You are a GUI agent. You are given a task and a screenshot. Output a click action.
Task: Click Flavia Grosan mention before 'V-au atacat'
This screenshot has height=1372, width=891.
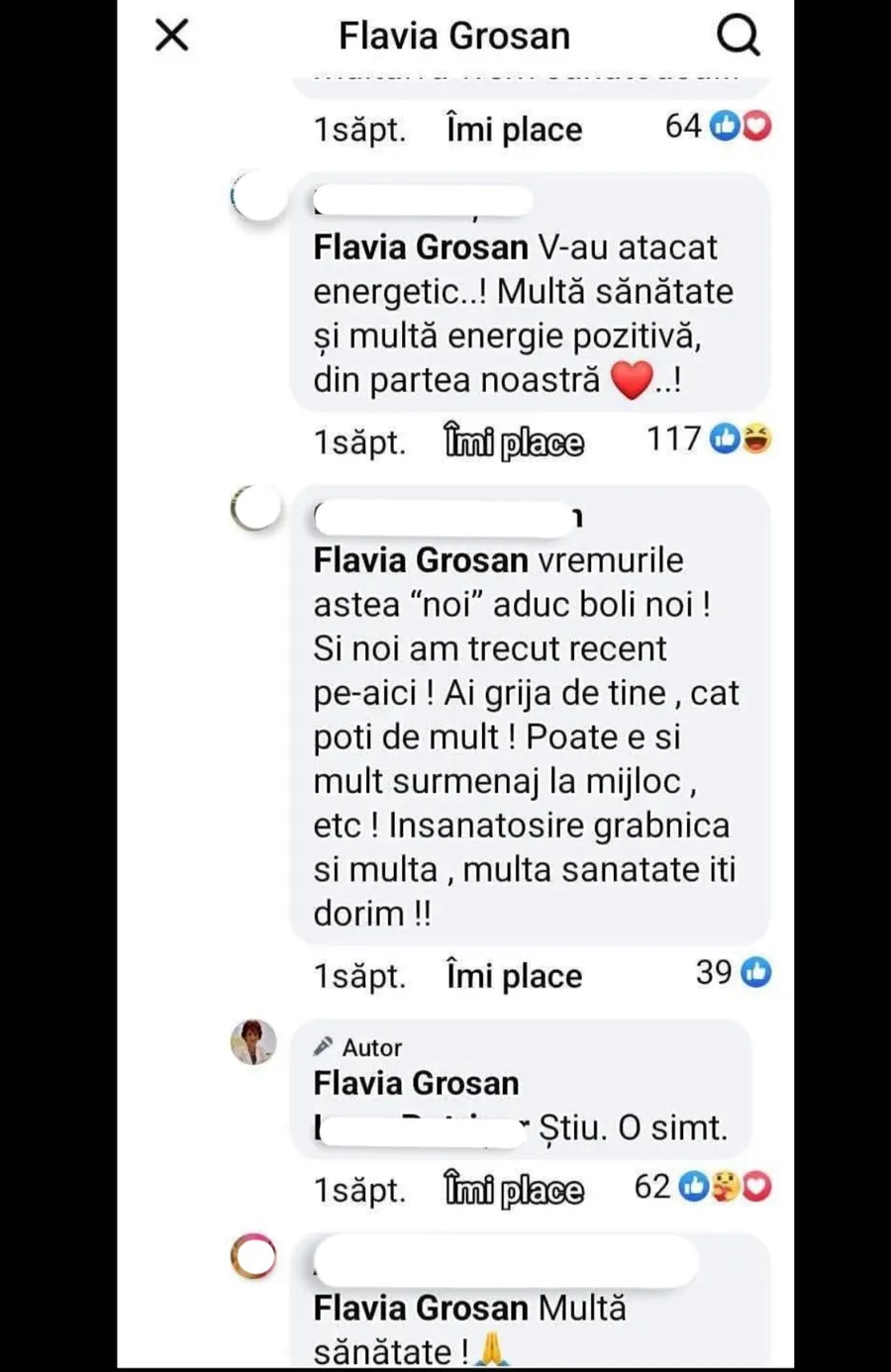(421, 247)
